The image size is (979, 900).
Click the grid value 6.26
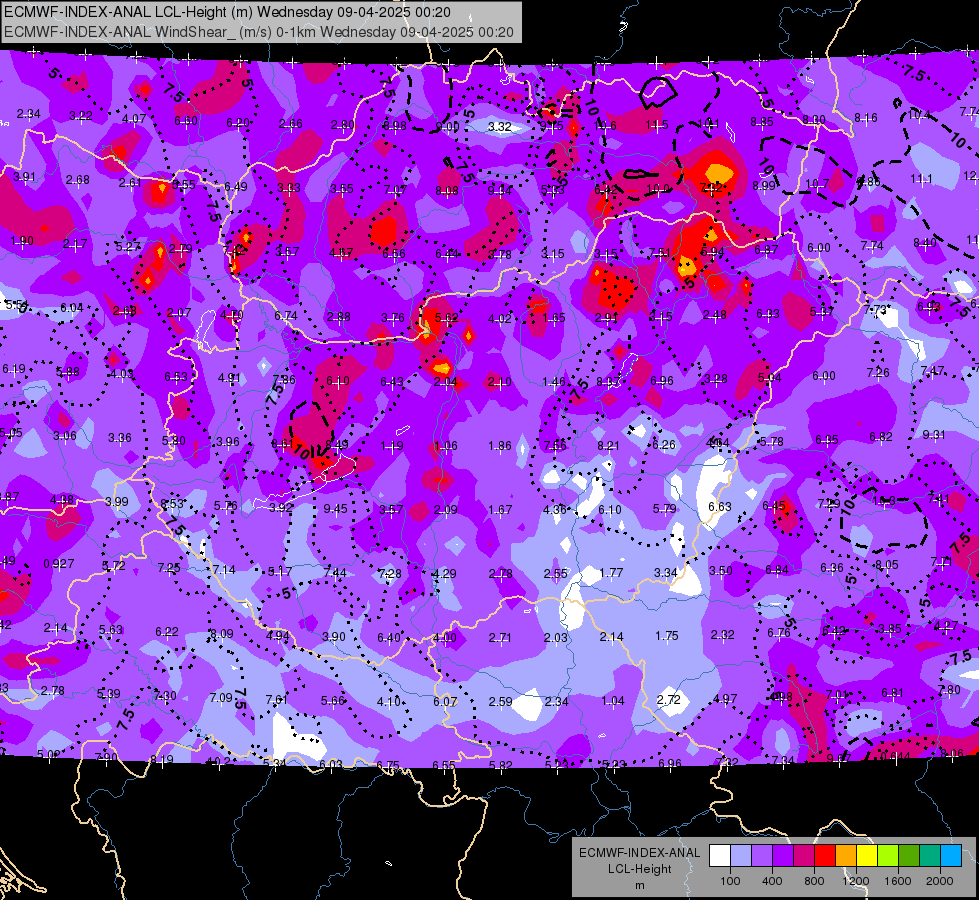tap(664, 444)
